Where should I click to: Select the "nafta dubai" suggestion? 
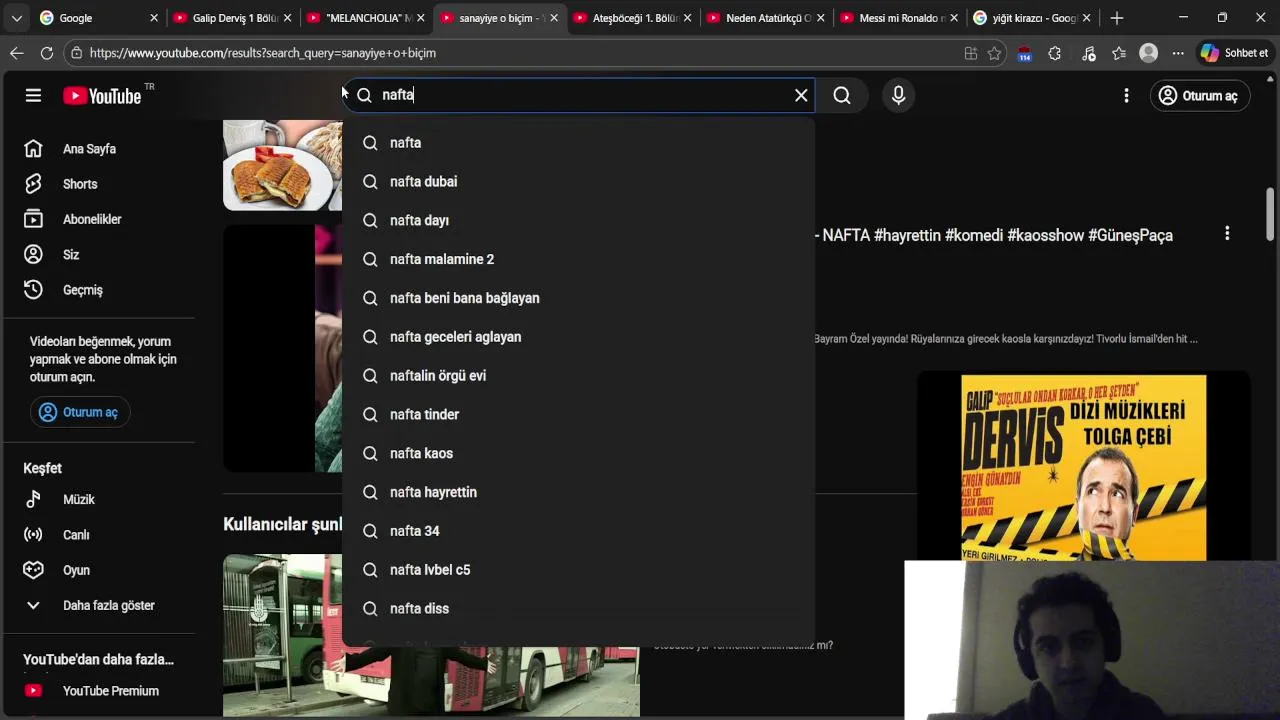coord(578,182)
